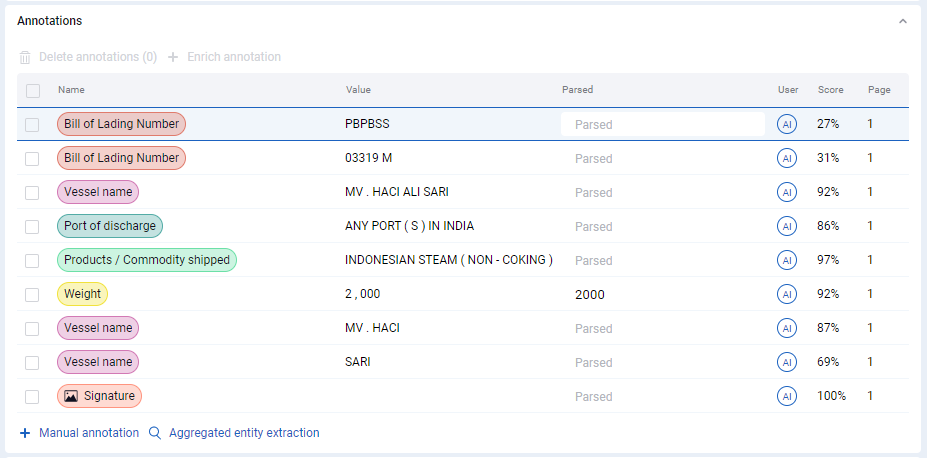The height and width of the screenshot is (458, 927).
Task: Click the AI user badge in PBPBSS row
Action: [786, 125]
